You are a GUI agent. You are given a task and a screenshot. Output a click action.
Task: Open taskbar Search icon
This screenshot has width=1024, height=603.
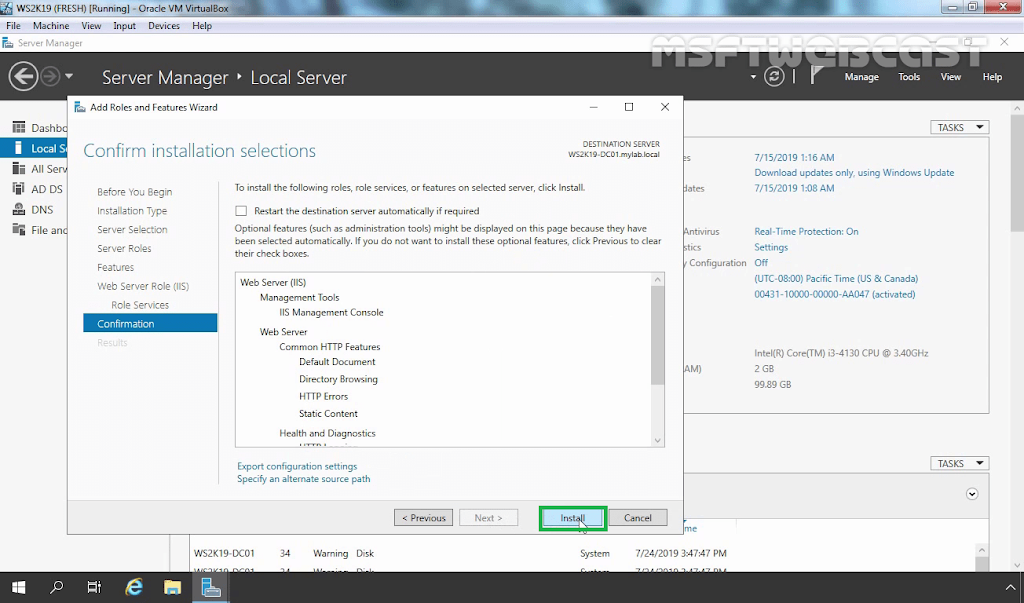coord(57,587)
